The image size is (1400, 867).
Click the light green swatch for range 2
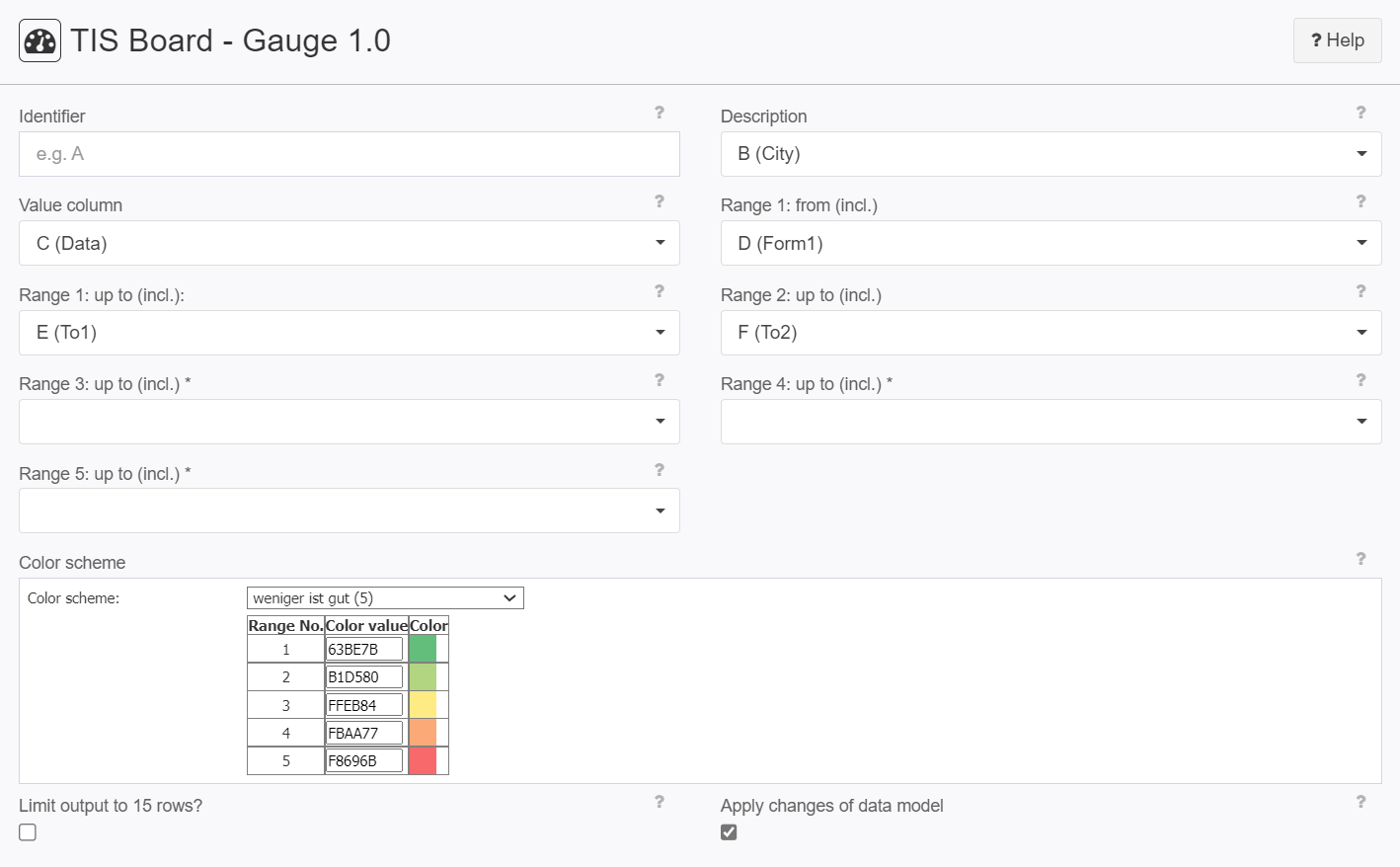(x=423, y=676)
